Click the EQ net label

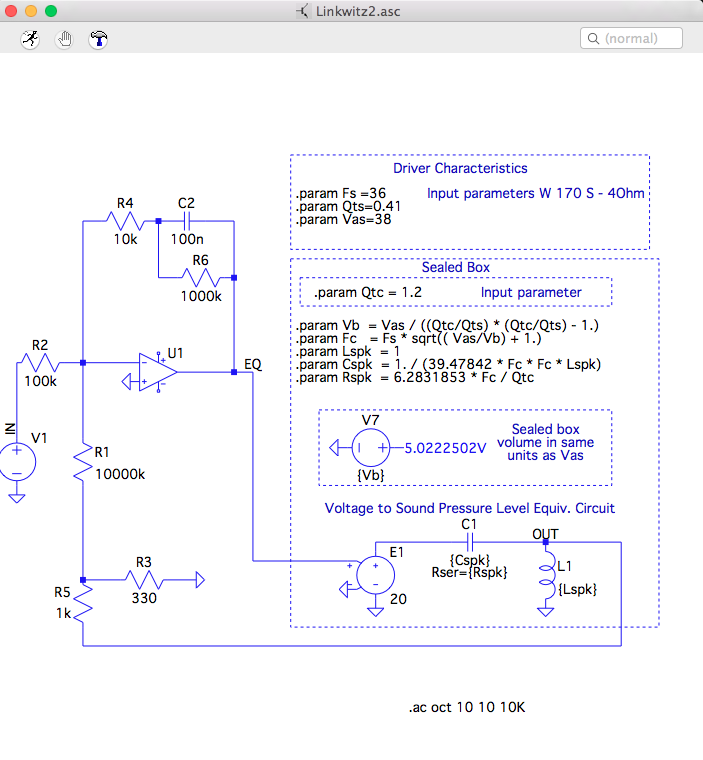pos(253,364)
